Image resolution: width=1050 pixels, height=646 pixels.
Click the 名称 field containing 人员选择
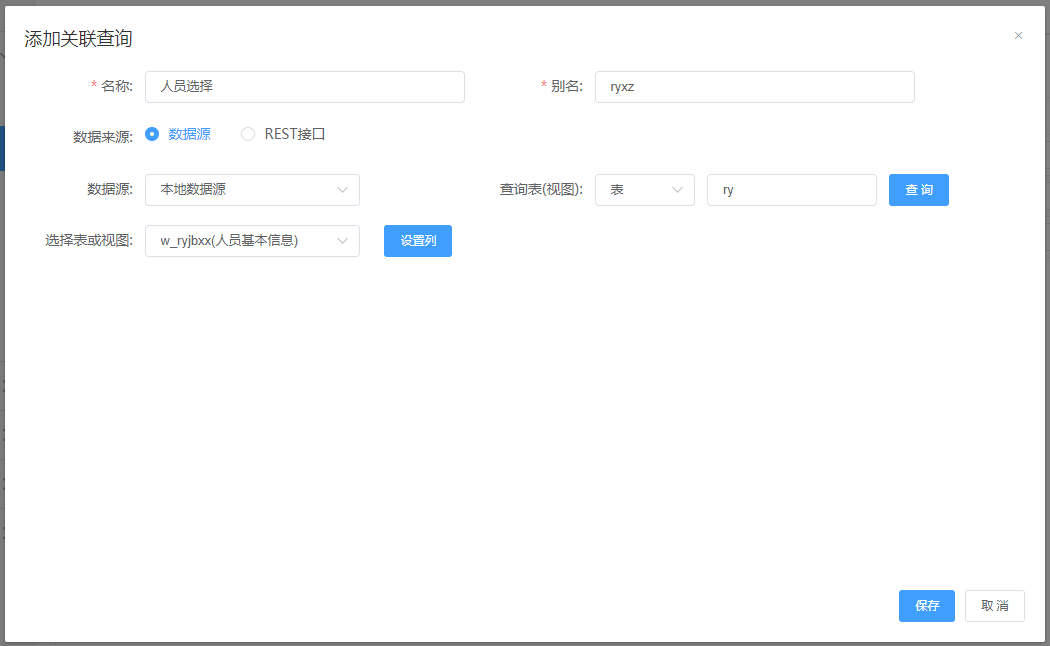coord(304,87)
